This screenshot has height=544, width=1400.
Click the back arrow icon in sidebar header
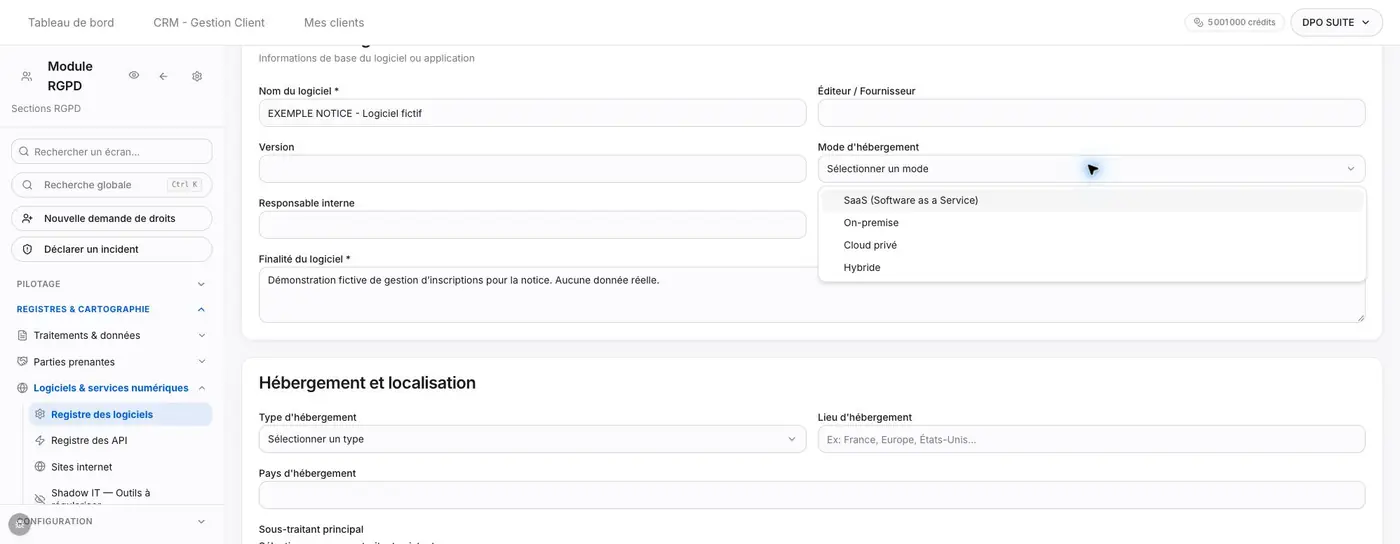tap(163, 76)
